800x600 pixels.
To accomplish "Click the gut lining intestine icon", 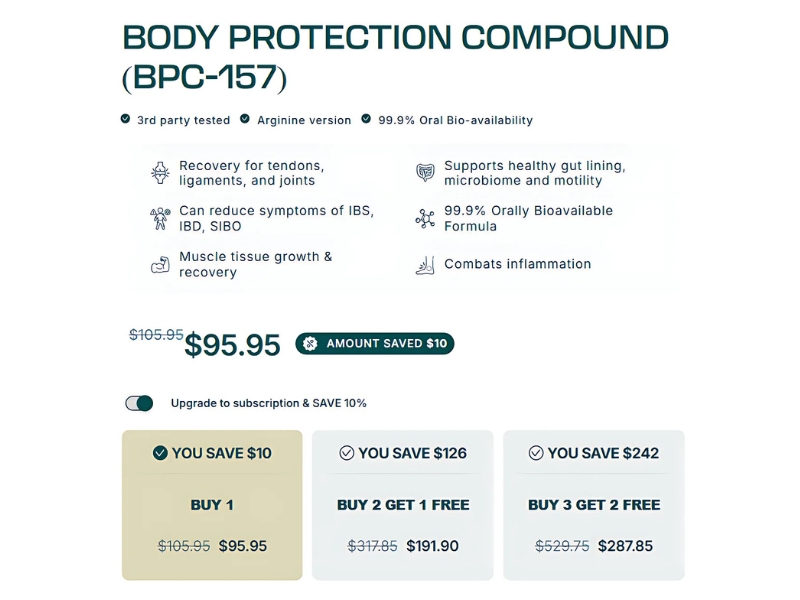I will 425,173.
